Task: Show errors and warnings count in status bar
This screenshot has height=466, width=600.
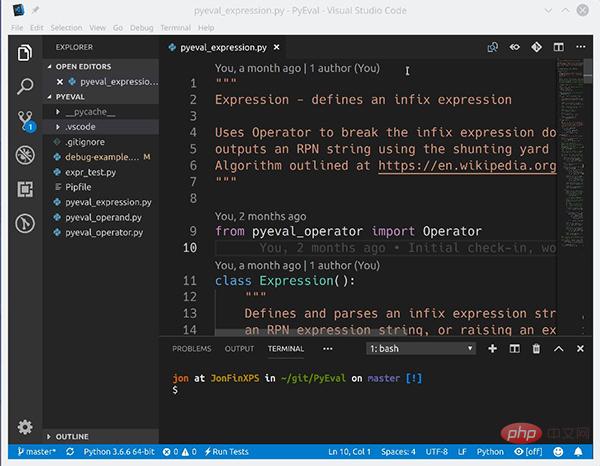Action: (x=179, y=452)
